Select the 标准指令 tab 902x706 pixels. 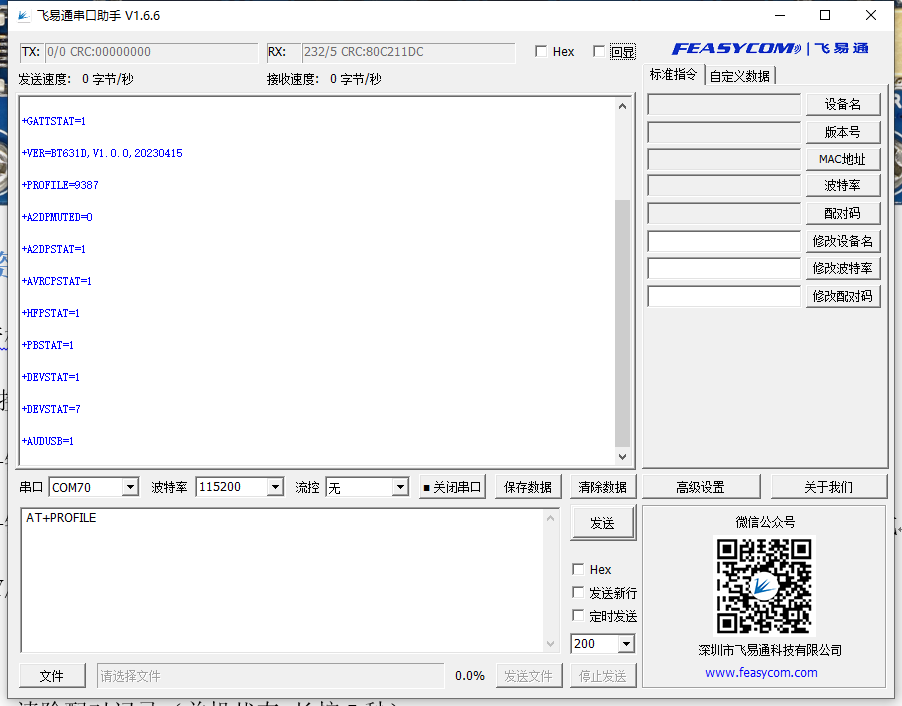tap(673, 74)
